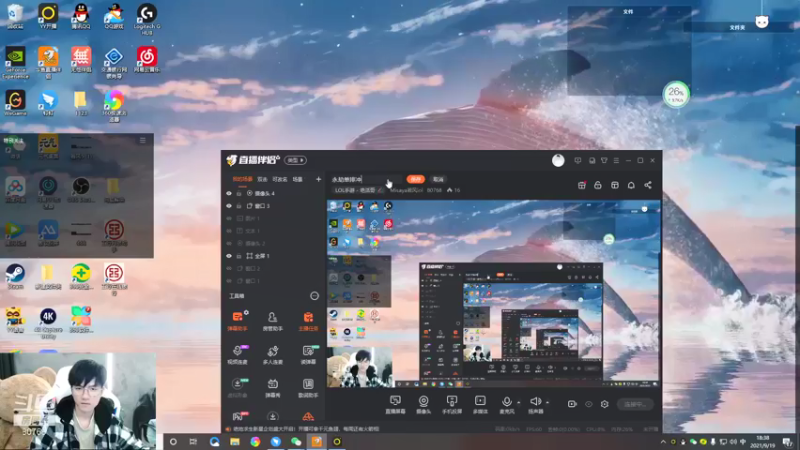
Task: Click the record video icon in bottom bar
Action: coord(572,404)
